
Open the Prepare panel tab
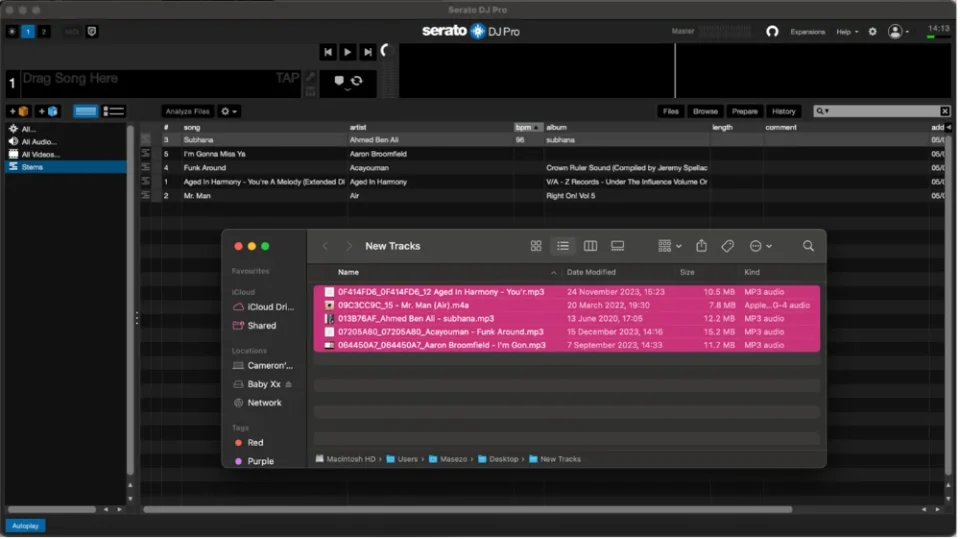click(746, 111)
